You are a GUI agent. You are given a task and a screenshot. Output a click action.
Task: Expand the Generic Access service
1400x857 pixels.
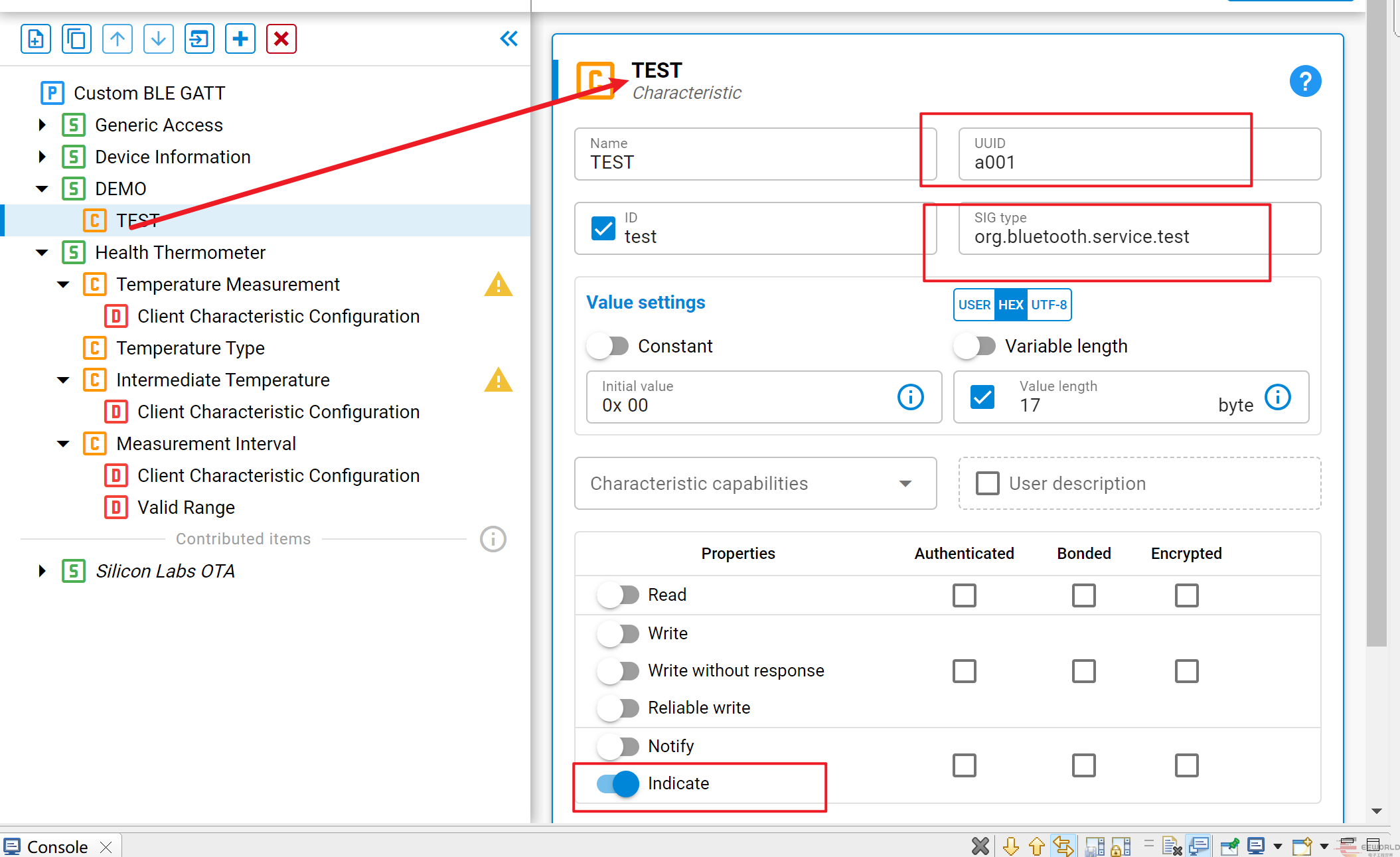coord(42,125)
